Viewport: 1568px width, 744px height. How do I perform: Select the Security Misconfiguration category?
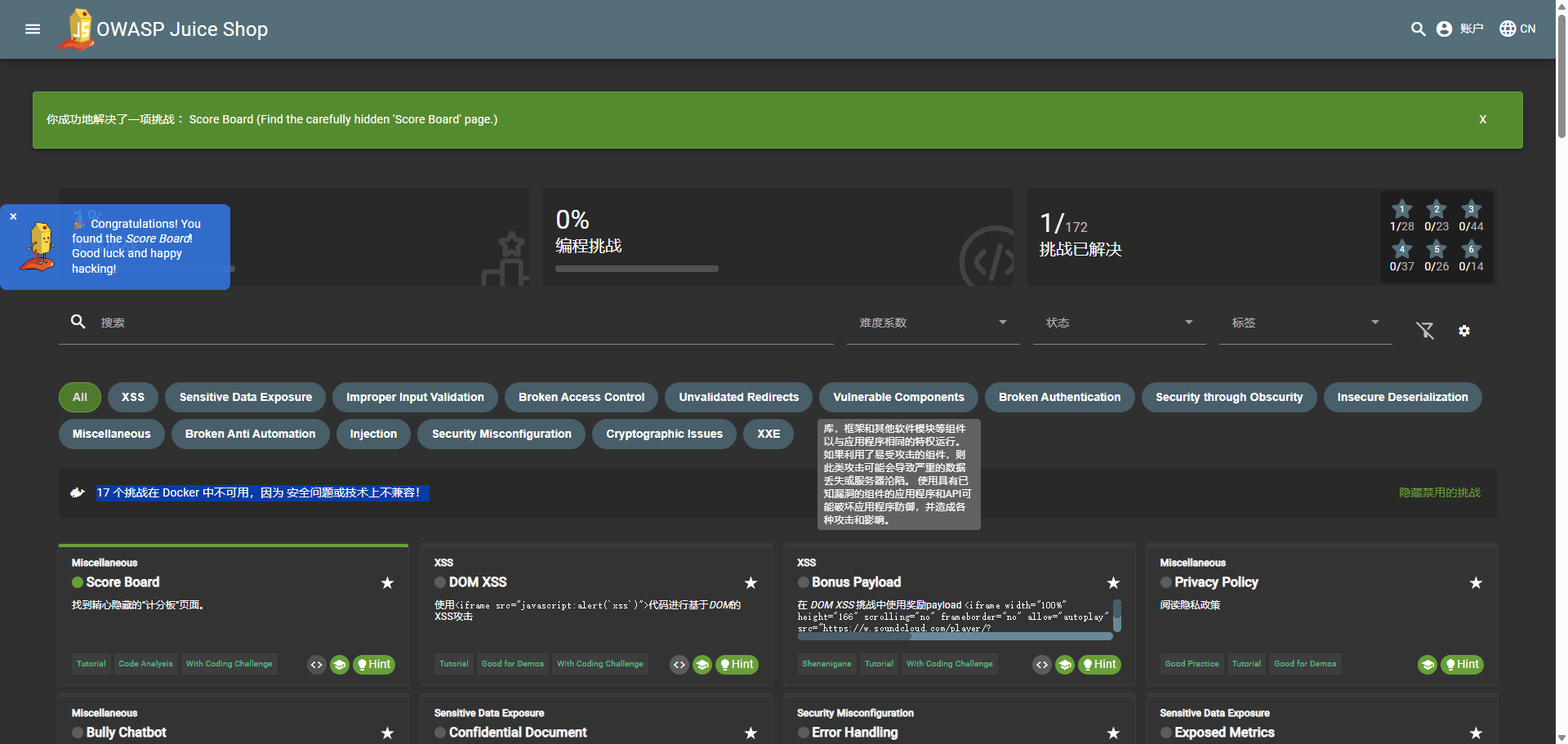502,434
